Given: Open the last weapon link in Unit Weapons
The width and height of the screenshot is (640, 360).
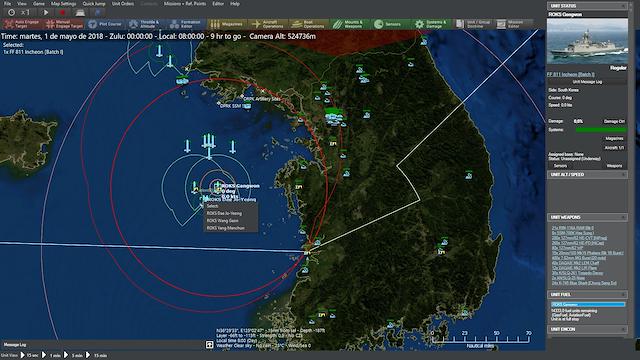Looking at the screenshot, I should point(584,283).
